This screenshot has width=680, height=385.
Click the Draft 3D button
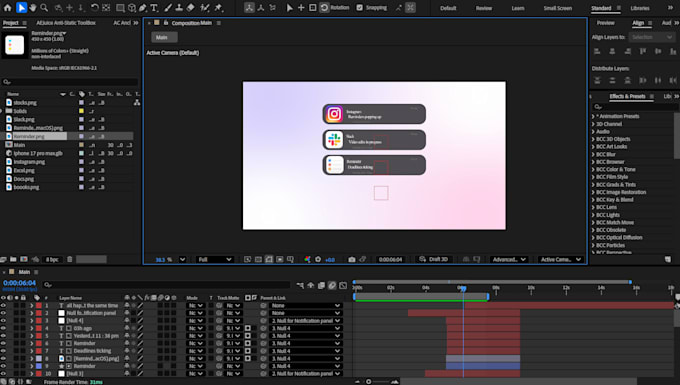pyautogui.click(x=434, y=259)
